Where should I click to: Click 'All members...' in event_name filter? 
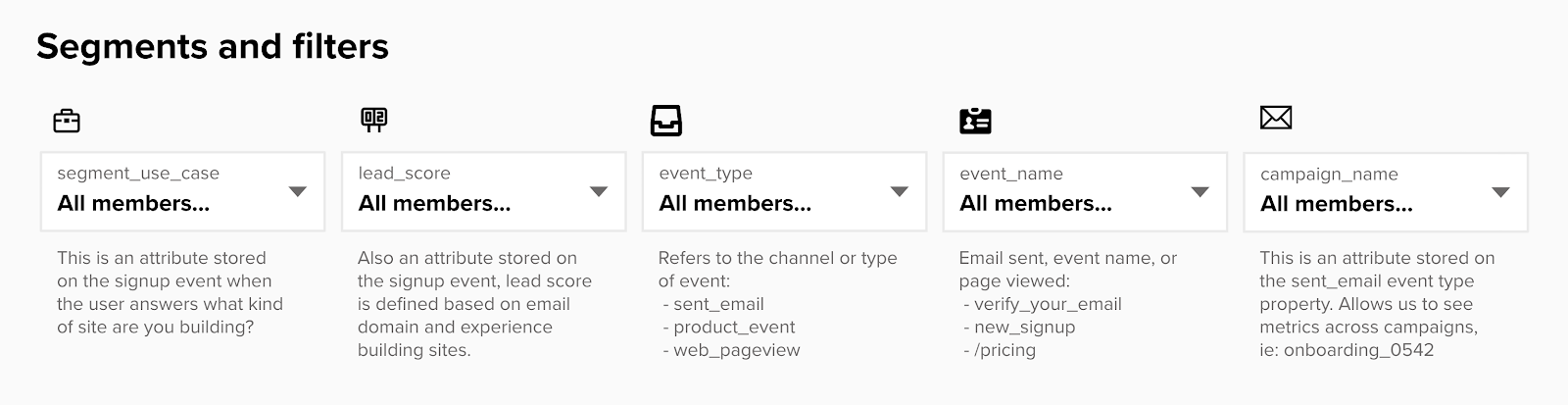pyautogui.click(x=1036, y=204)
